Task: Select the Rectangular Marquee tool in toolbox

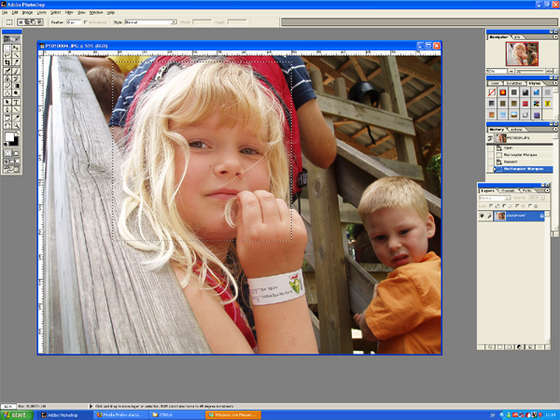Action: 8,48
